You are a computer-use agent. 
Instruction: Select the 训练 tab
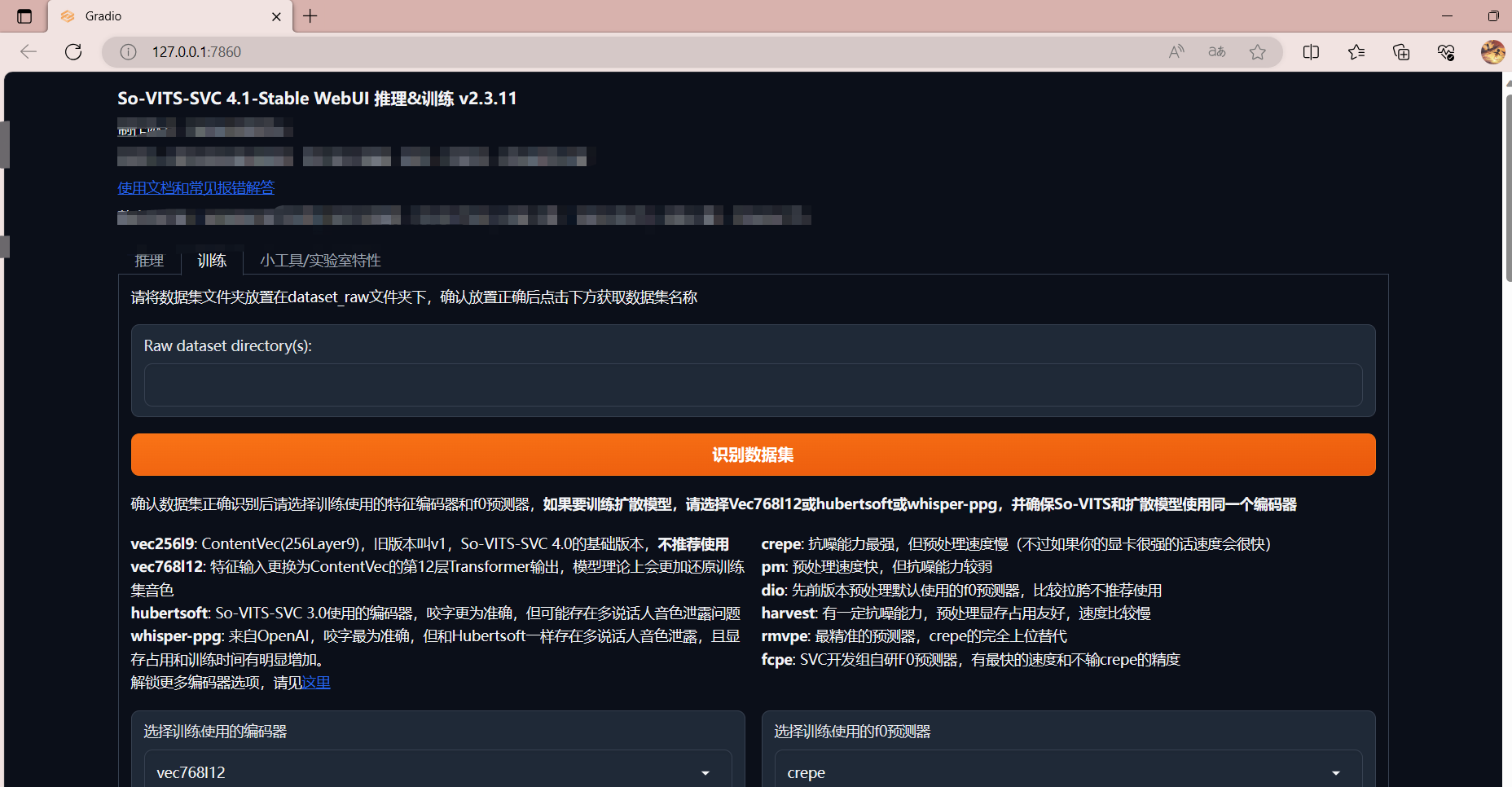coord(212,261)
